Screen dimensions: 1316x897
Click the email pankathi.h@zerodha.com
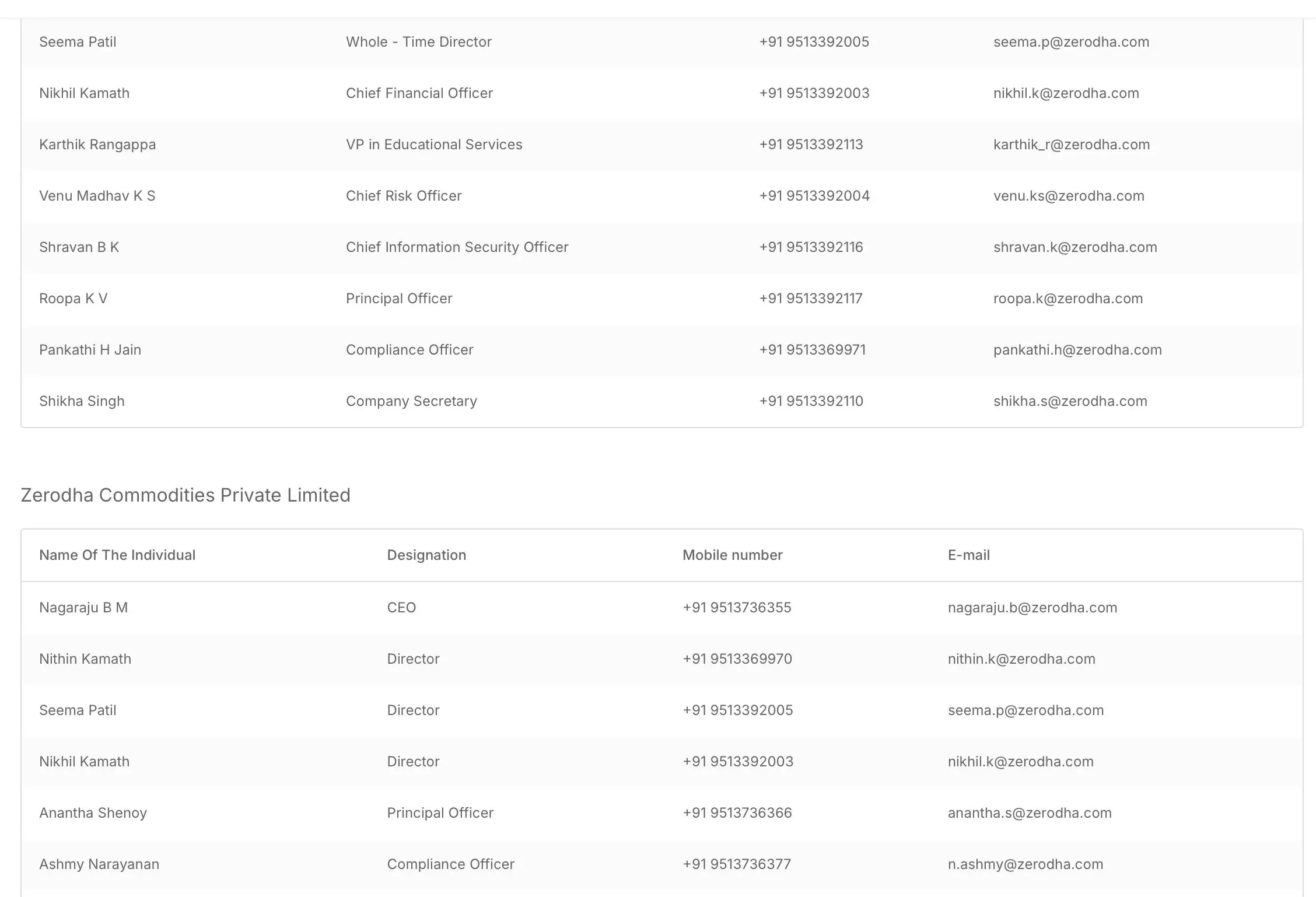click(x=1078, y=350)
